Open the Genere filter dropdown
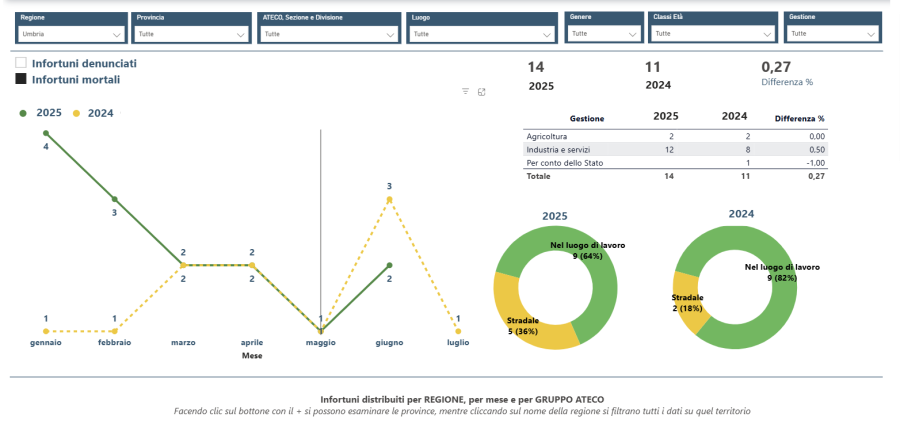The width and height of the screenshot is (900, 432). point(604,33)
